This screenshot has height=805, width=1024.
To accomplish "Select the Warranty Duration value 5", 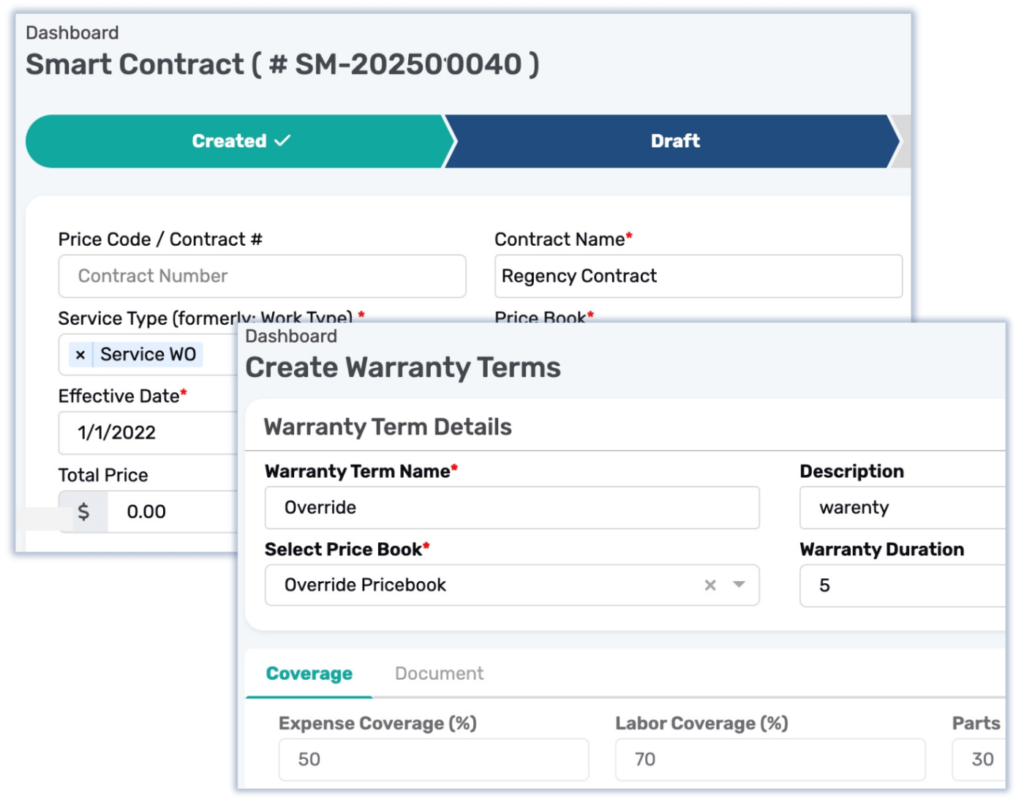I will [x=900, y=586].
